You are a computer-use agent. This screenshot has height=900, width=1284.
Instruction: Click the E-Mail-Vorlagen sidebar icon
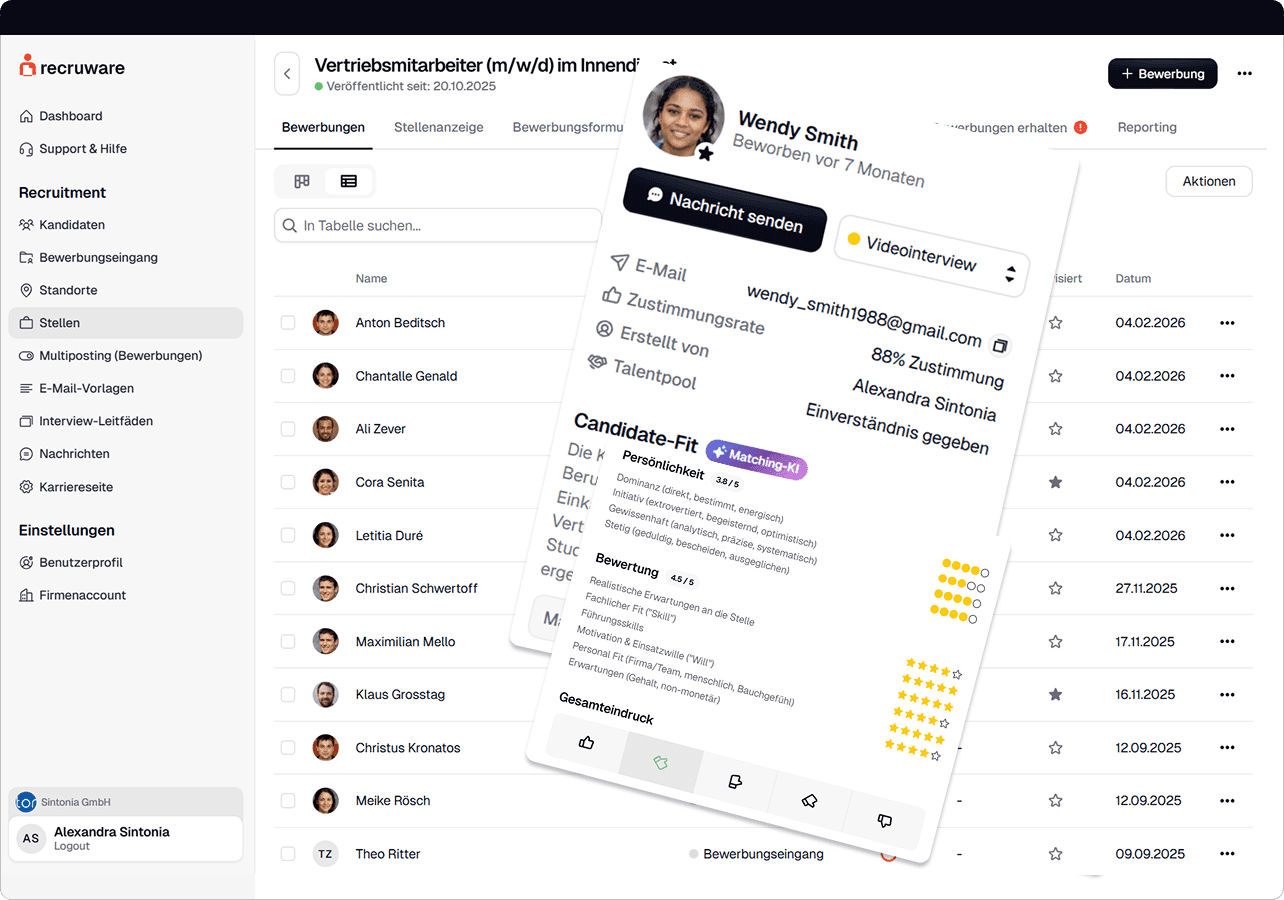click(x=27, y=388)
